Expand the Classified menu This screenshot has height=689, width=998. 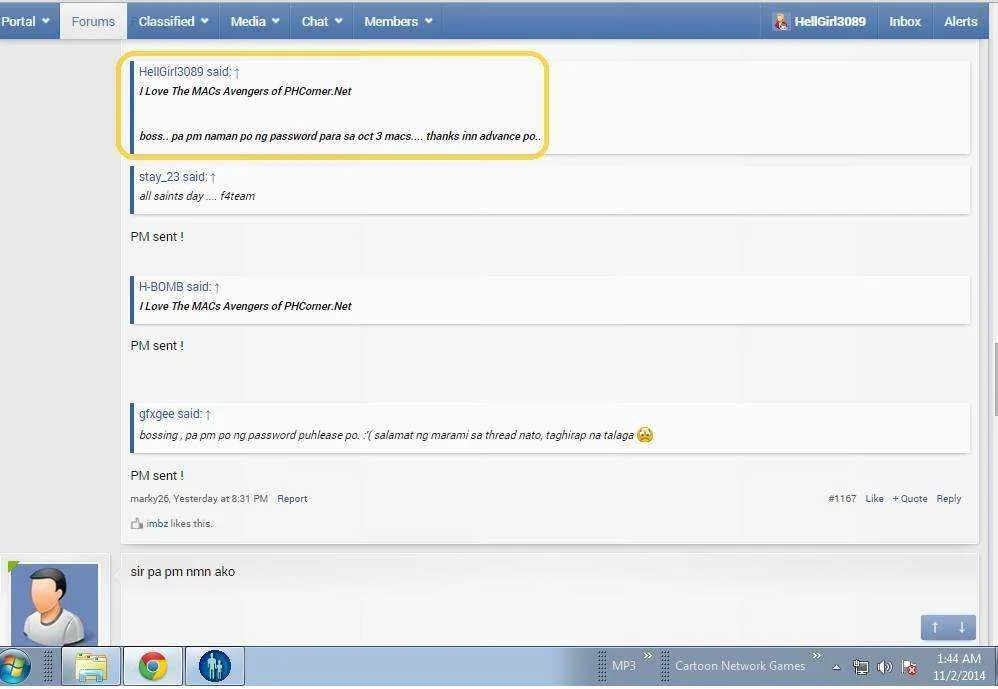pos(173,21)
